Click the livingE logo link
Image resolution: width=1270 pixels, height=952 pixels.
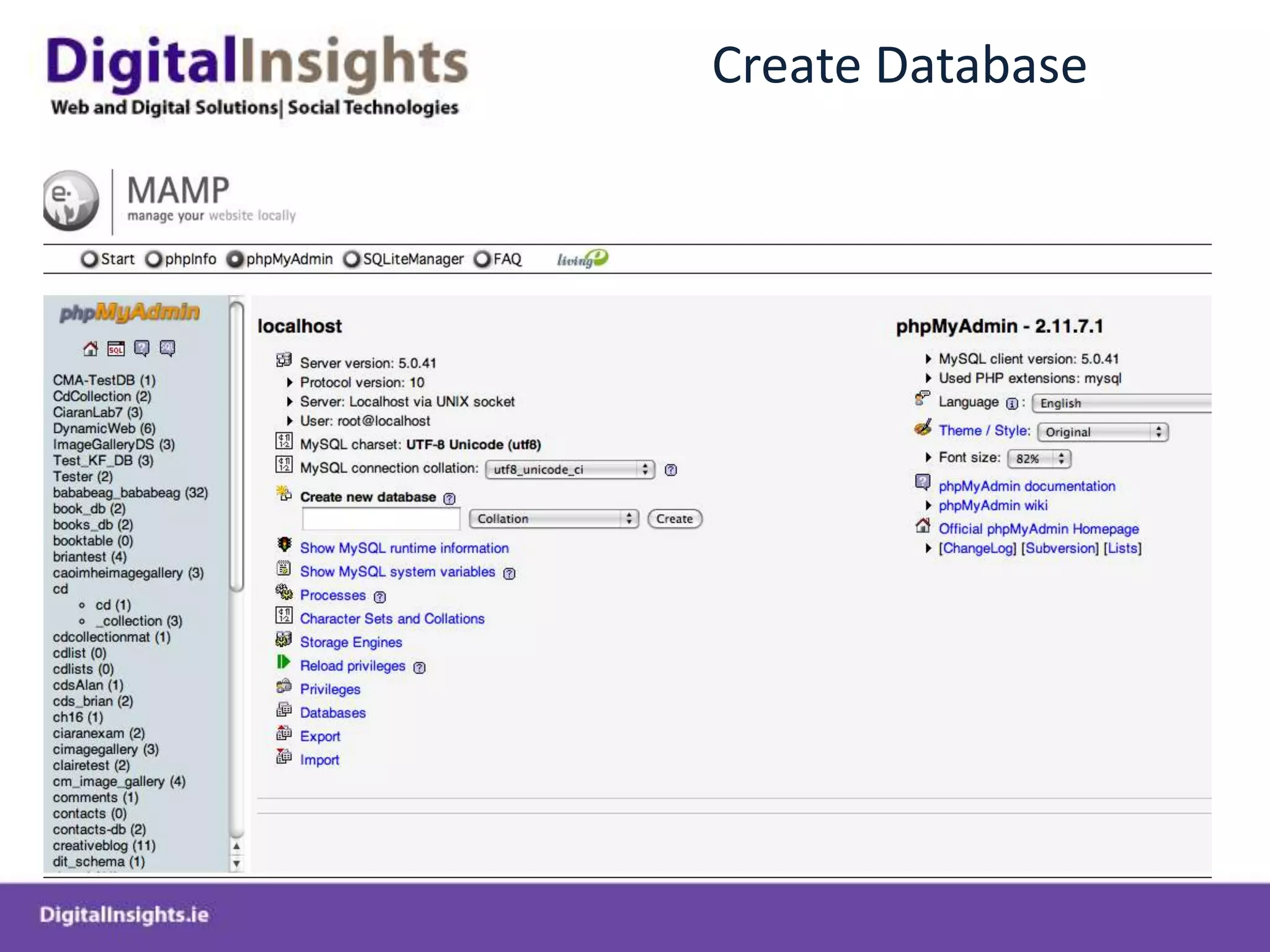coord(582,259)
